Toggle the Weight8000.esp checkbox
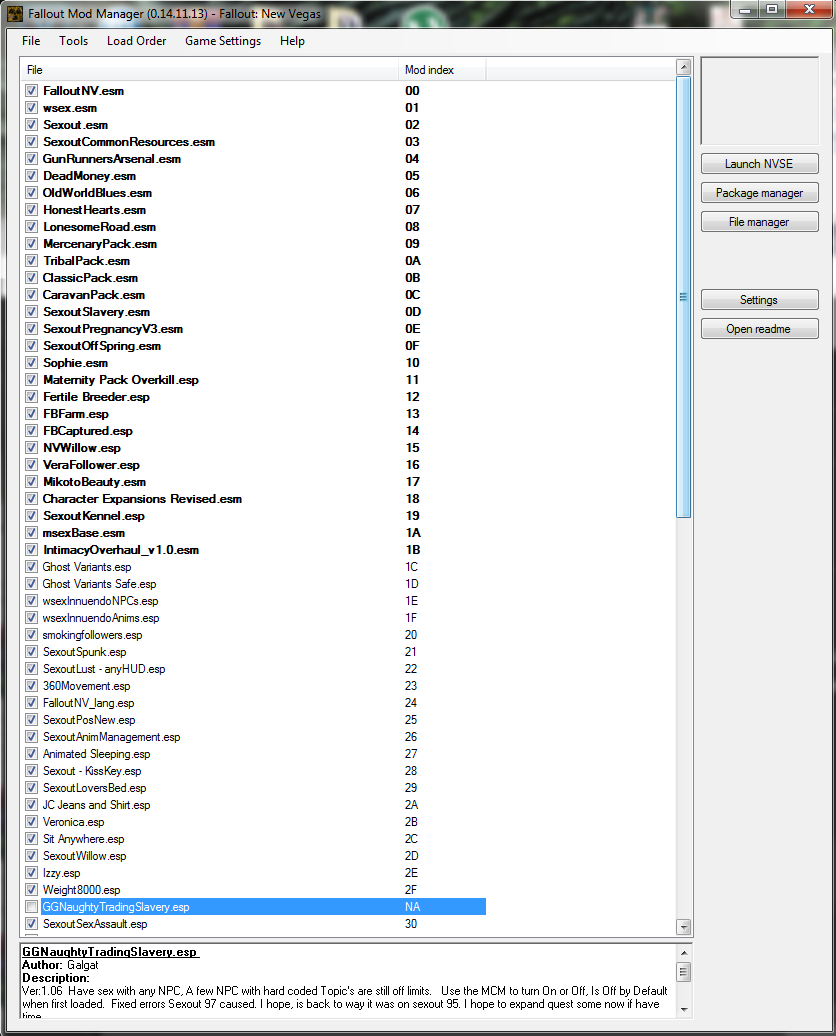This screenshot has width=836, height=1036. (x=31, y=890)
